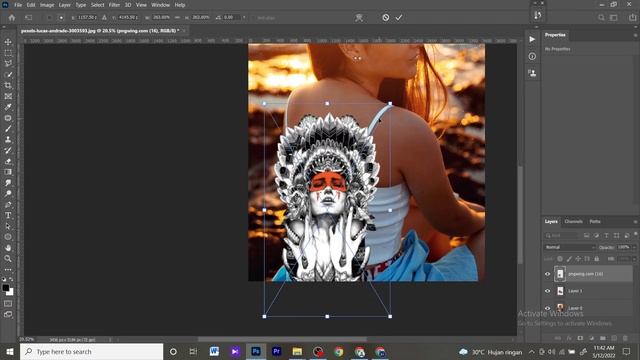Open the Fill value dropdown
The image size is (640, 360).
point(634,259)
